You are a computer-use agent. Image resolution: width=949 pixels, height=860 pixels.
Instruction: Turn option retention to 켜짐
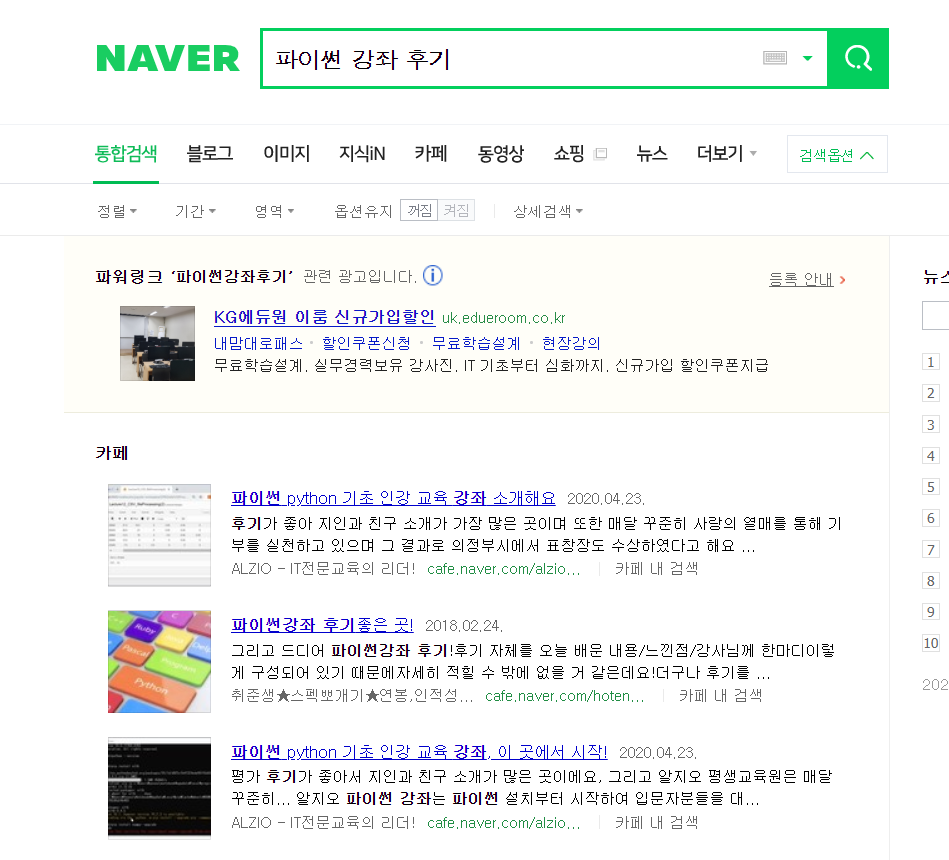pyautogui.click(x=456, y=211)
